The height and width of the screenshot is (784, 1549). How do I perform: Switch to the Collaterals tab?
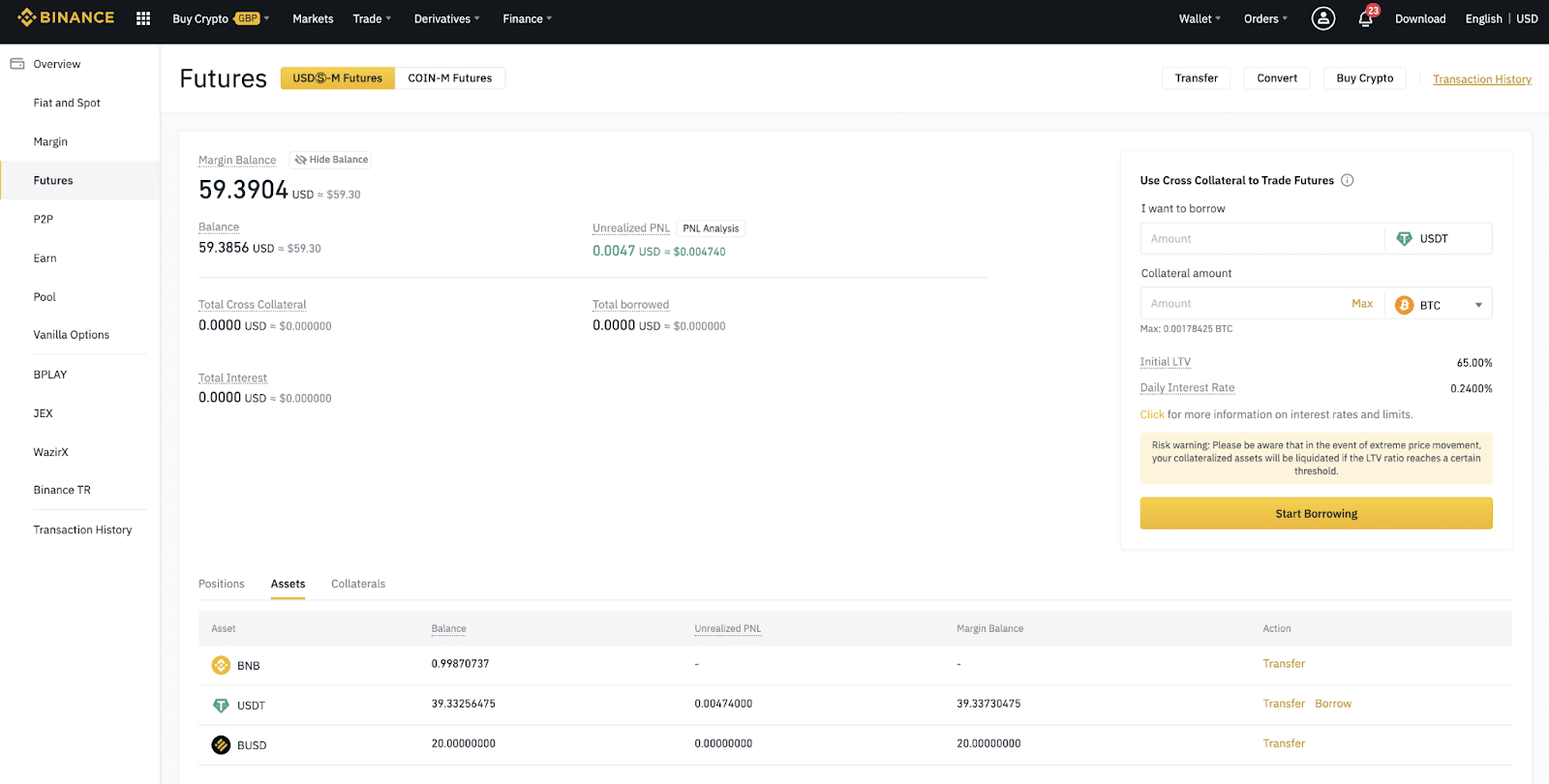(x=358, y=584)
